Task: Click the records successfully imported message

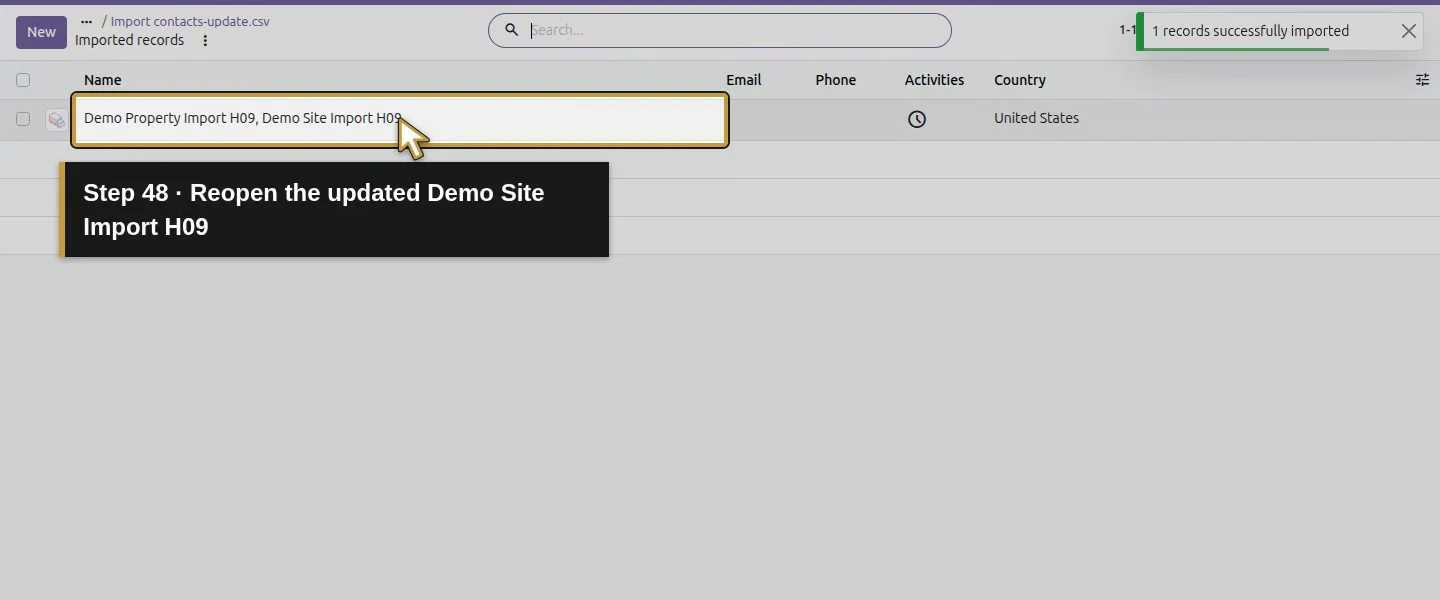Action: pyautogui.click(x=1250, y=31)
